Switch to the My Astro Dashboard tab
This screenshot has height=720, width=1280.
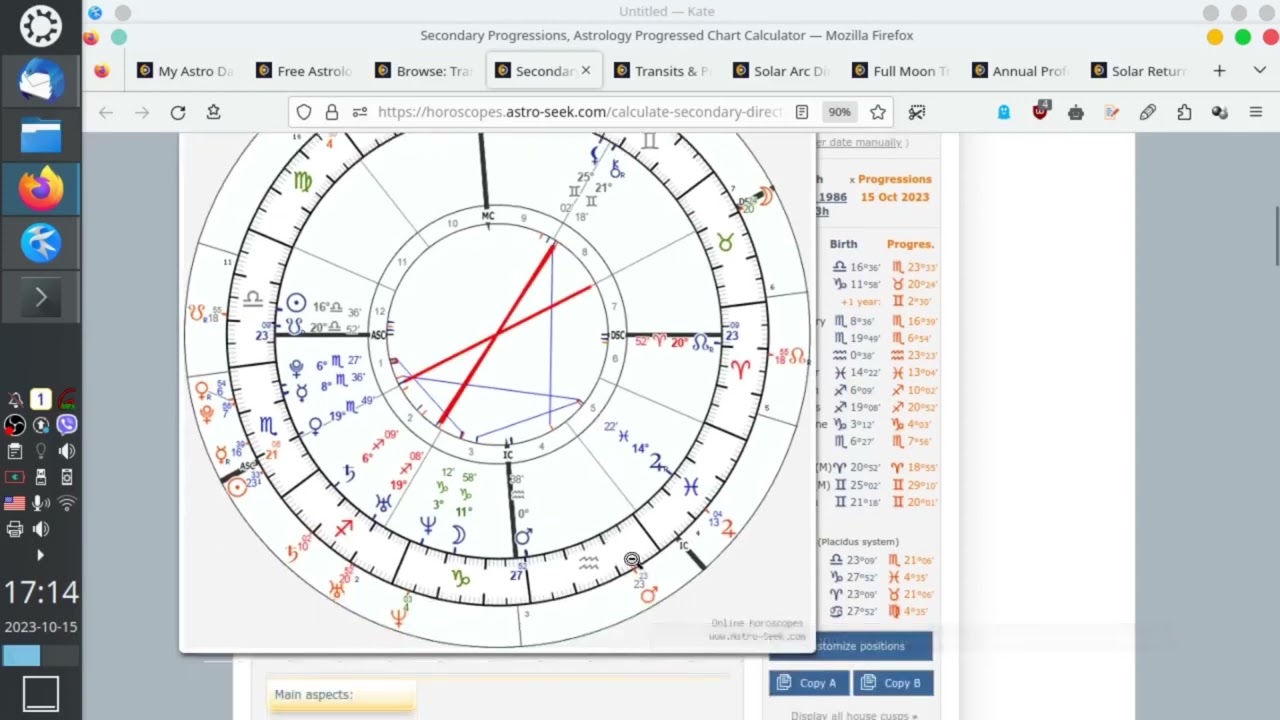(185, 71)
